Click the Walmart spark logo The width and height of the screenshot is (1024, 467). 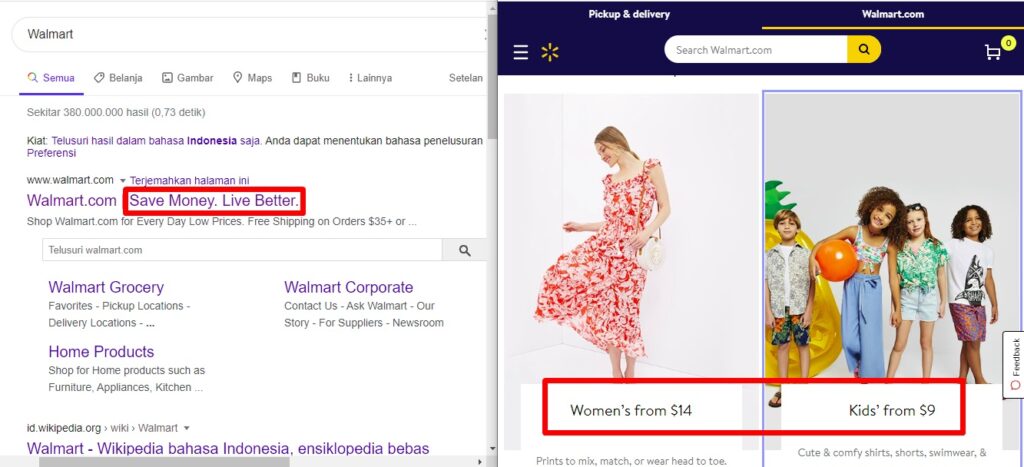[550, 52]
